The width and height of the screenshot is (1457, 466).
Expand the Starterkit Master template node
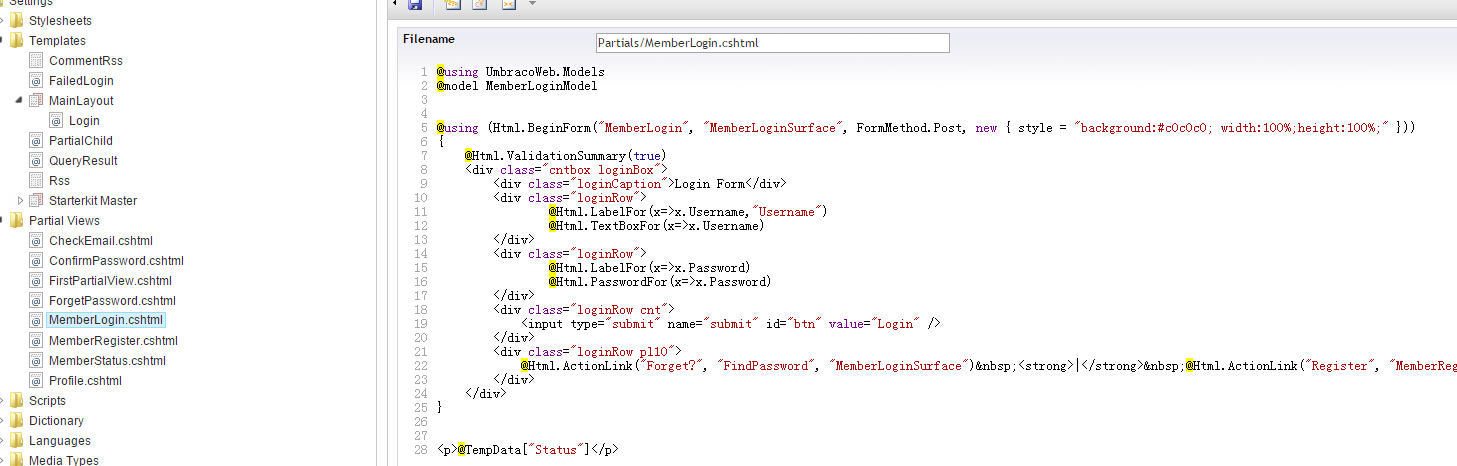click(x=19, y=200)
